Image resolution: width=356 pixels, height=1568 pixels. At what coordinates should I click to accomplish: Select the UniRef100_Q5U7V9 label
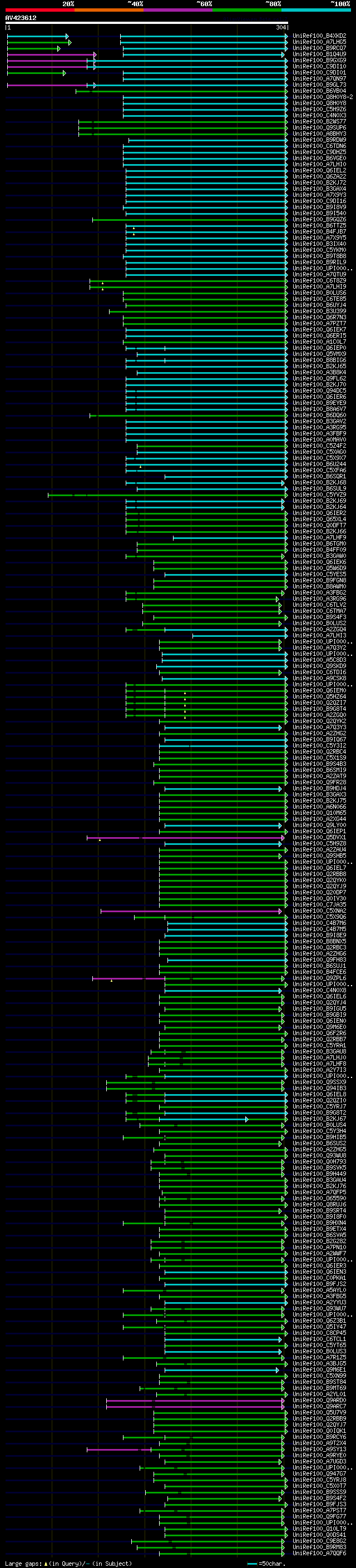click(319, 1413)
